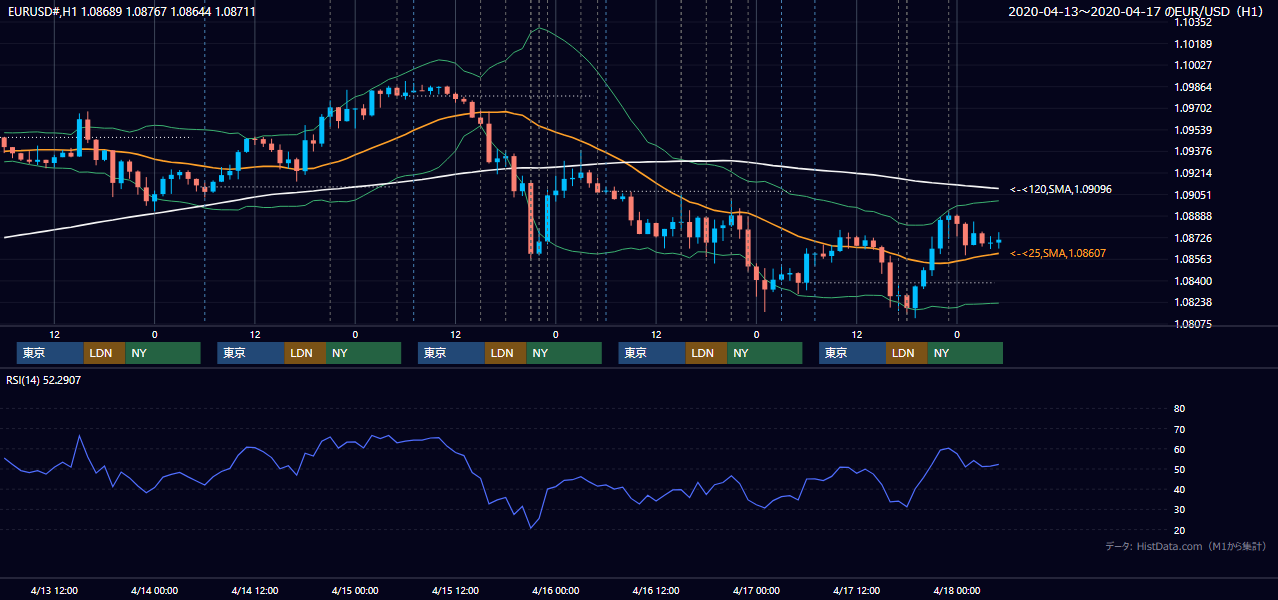This screenshot has height=600, width=1278.
Task: Click price axis value 1.08888
Action: tap(1193, 216)
